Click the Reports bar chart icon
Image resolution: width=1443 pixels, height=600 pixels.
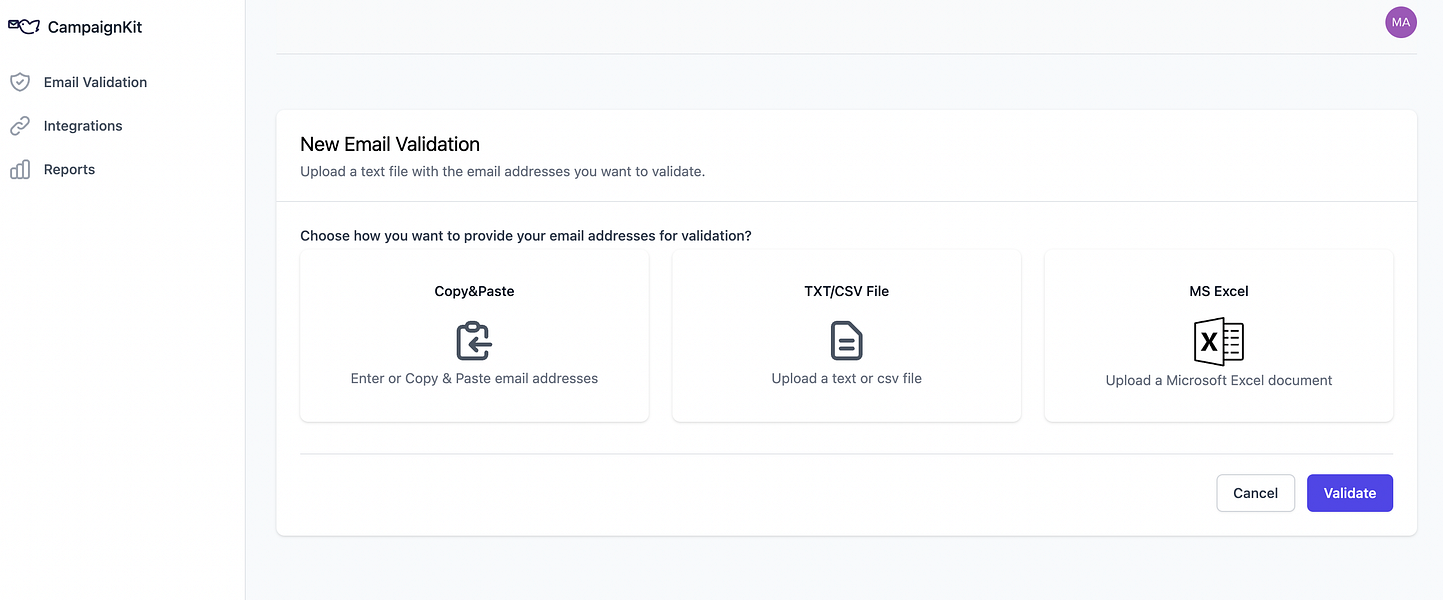click(20, 170)
